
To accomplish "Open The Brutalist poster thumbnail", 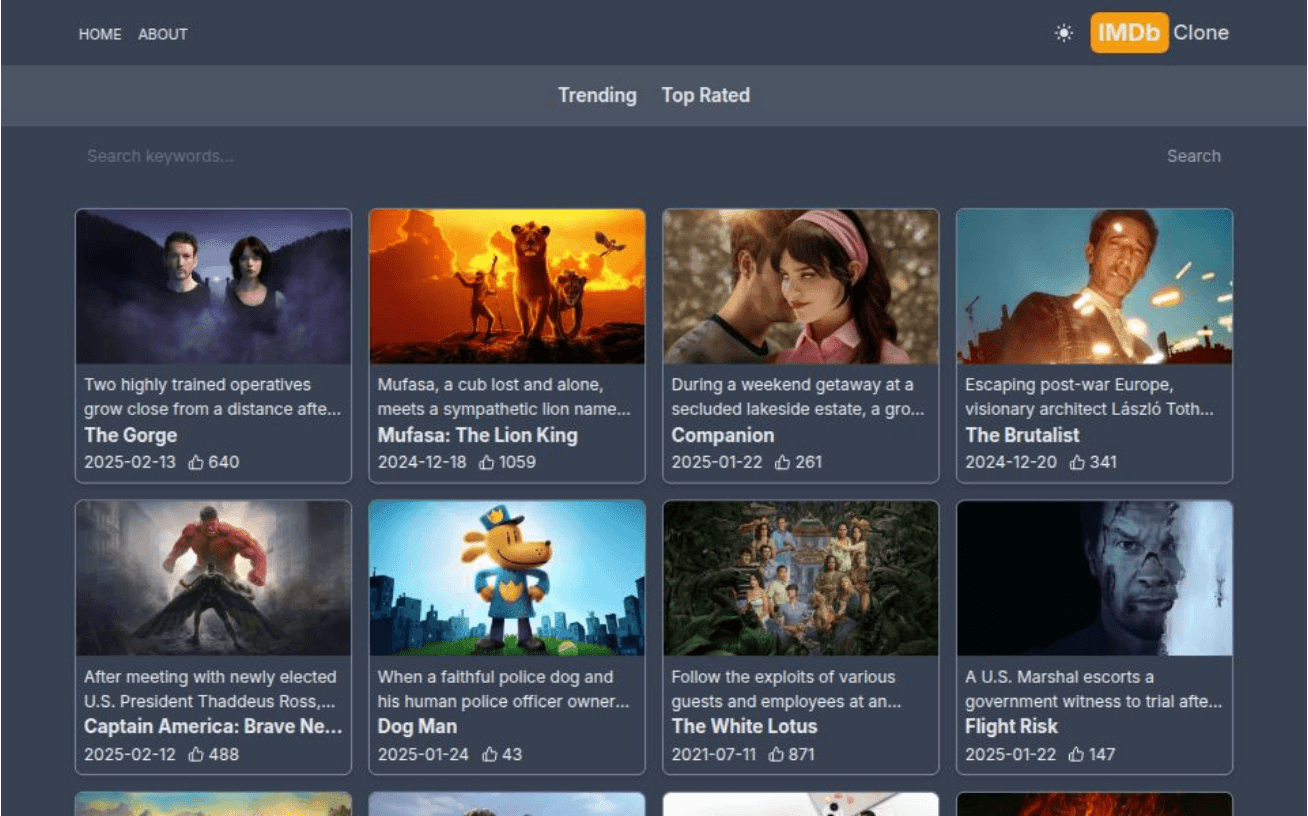I will pyautogui.click(x=1095, y=286).
